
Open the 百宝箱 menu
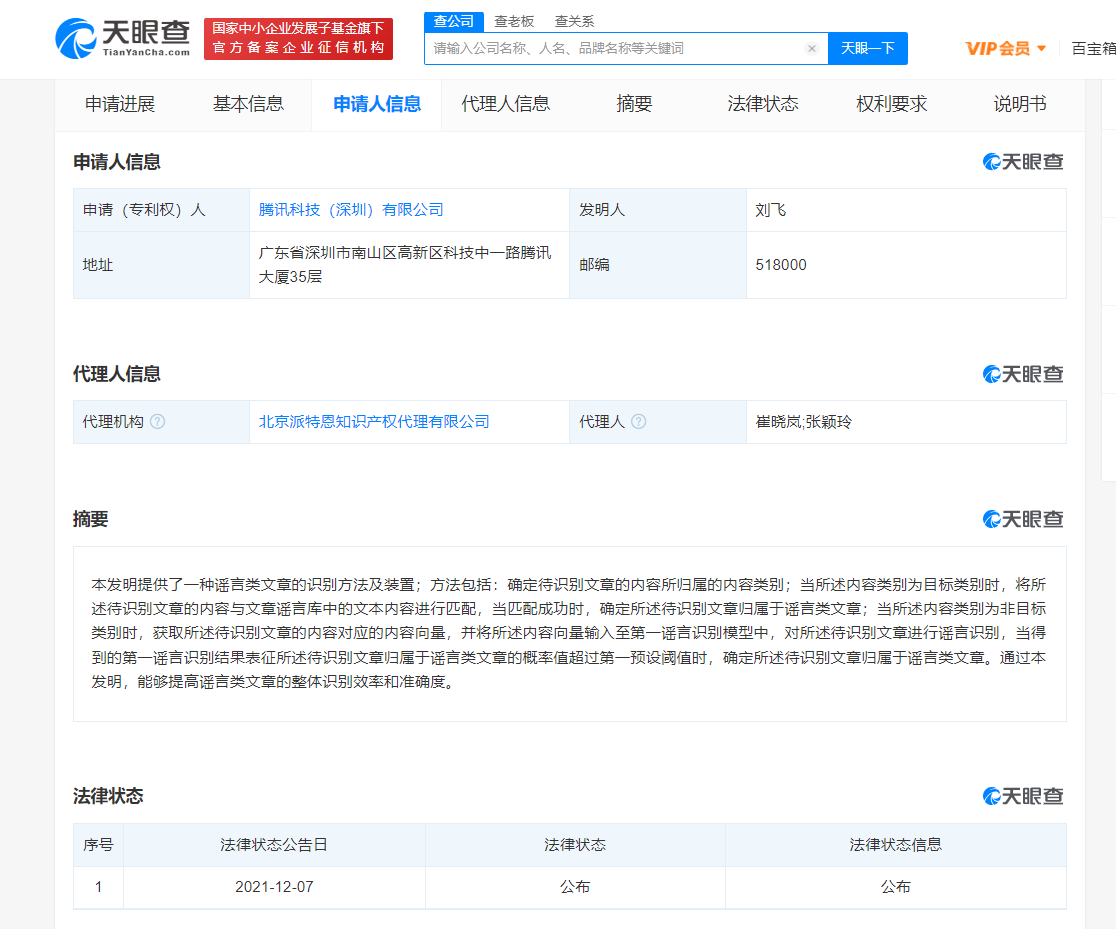(1093, 48)
